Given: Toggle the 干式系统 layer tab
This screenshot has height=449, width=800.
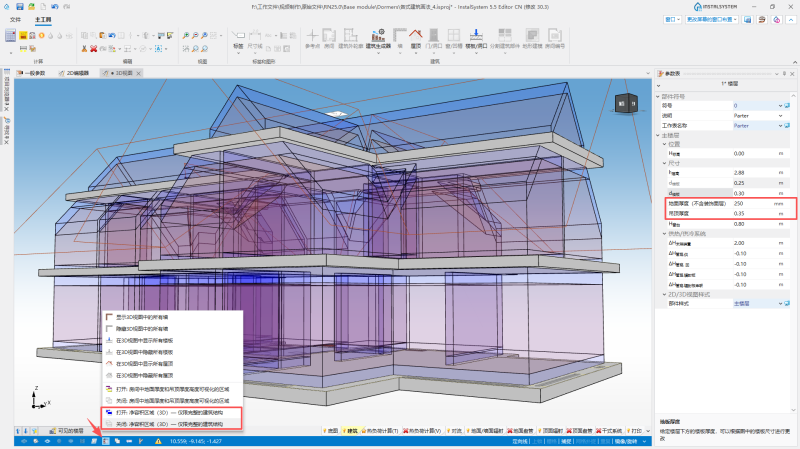Looking at the screenshot, I should click(x=609, y=431).
